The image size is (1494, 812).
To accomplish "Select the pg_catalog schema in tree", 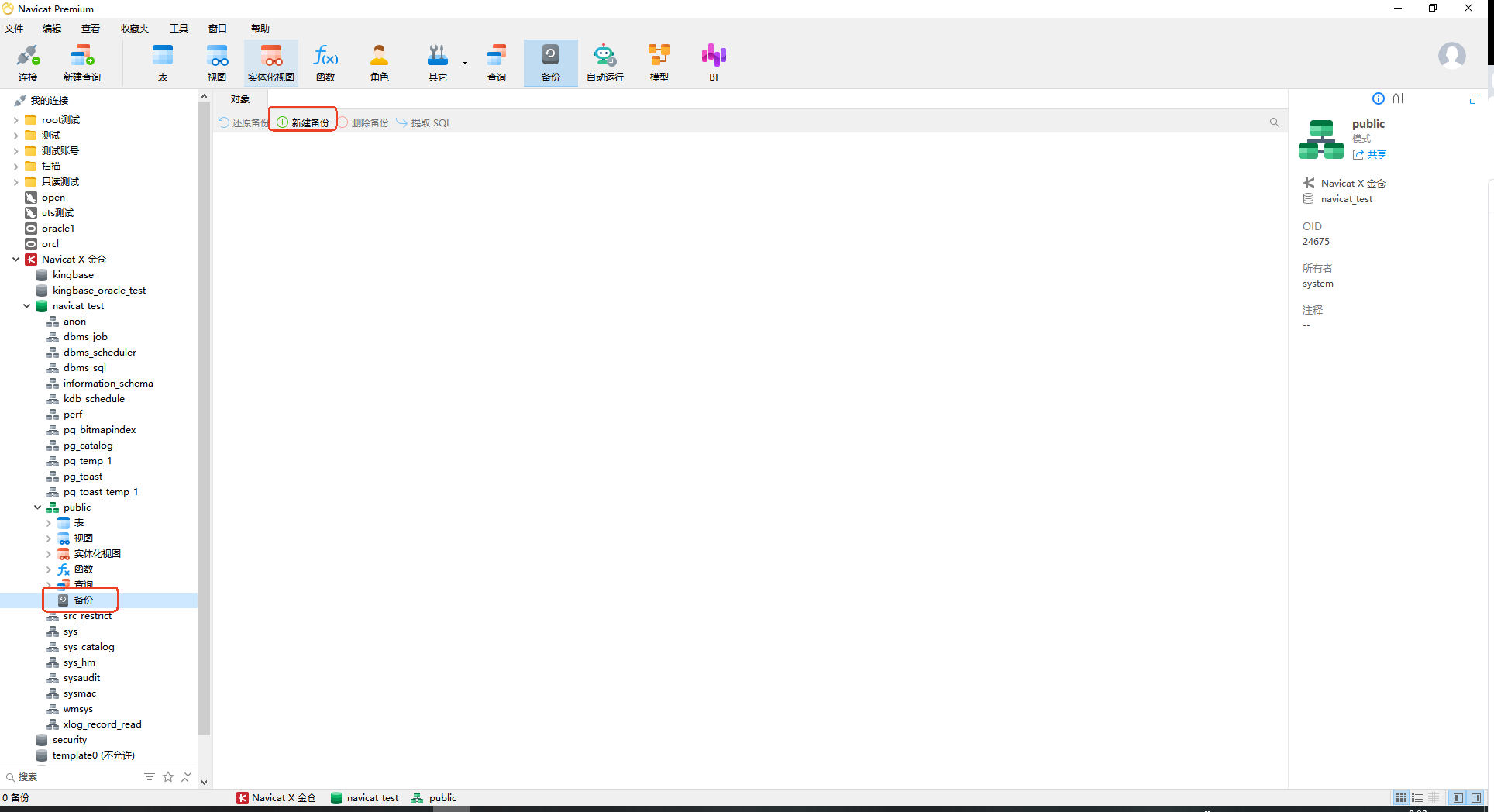I will [x=88, y=446].
